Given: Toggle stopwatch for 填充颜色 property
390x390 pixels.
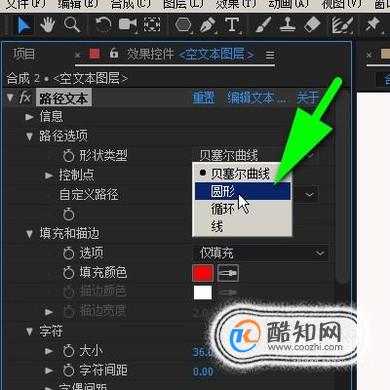Looking at the screenshot, I should tap(68, 273).
